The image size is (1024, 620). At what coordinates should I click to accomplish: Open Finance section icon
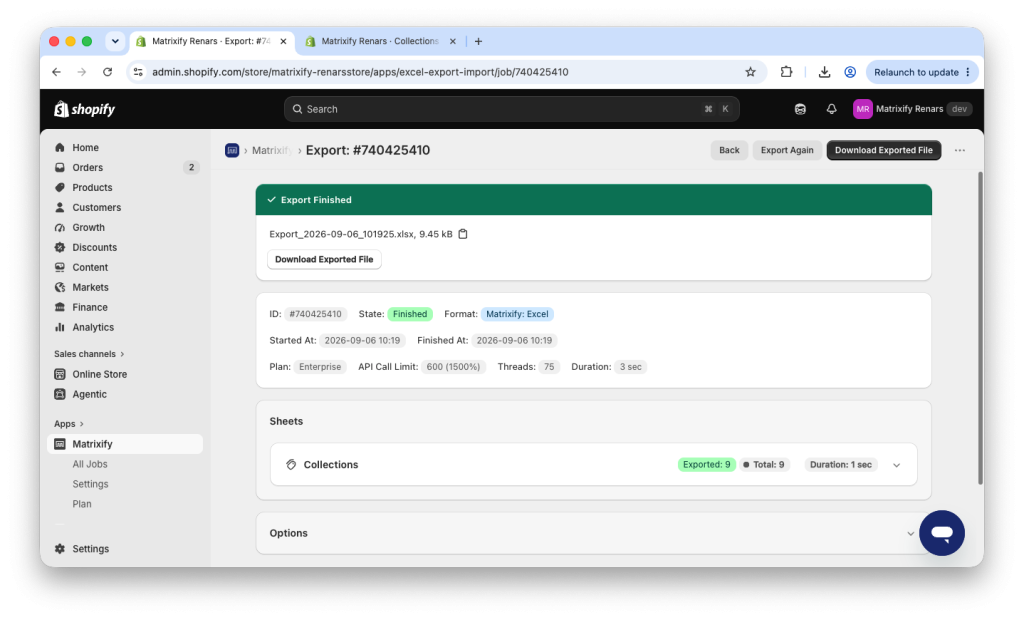click(60, 307)
